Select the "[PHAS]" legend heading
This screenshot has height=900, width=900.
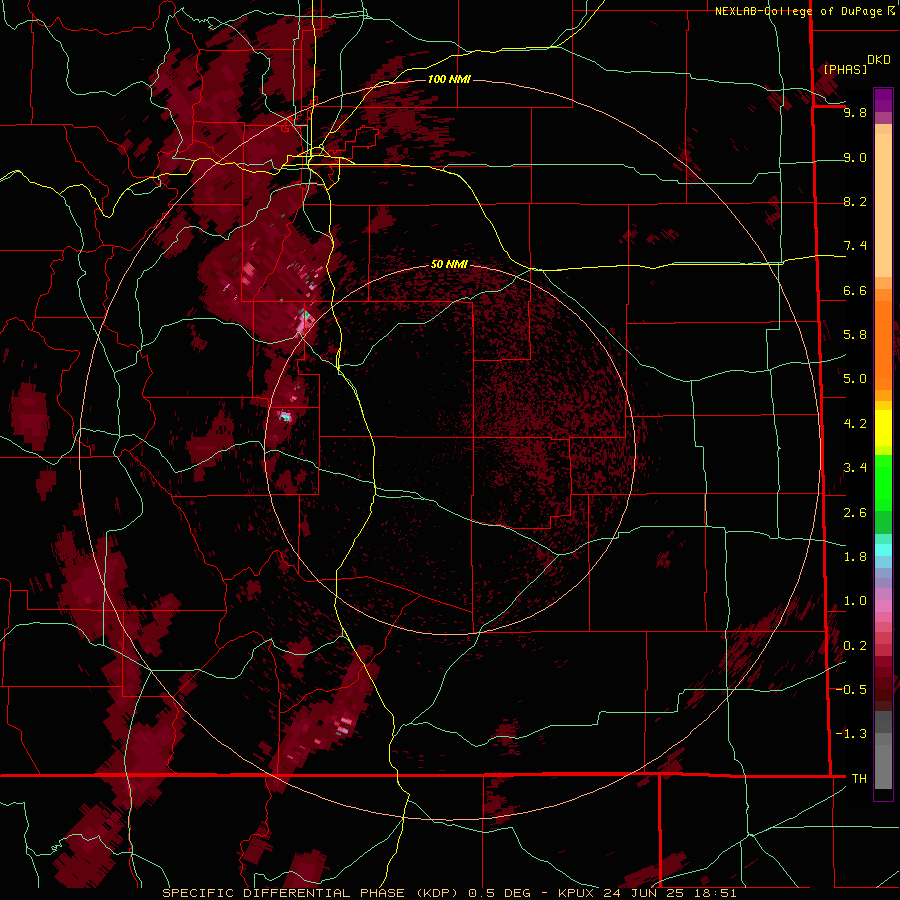(845, 69)
